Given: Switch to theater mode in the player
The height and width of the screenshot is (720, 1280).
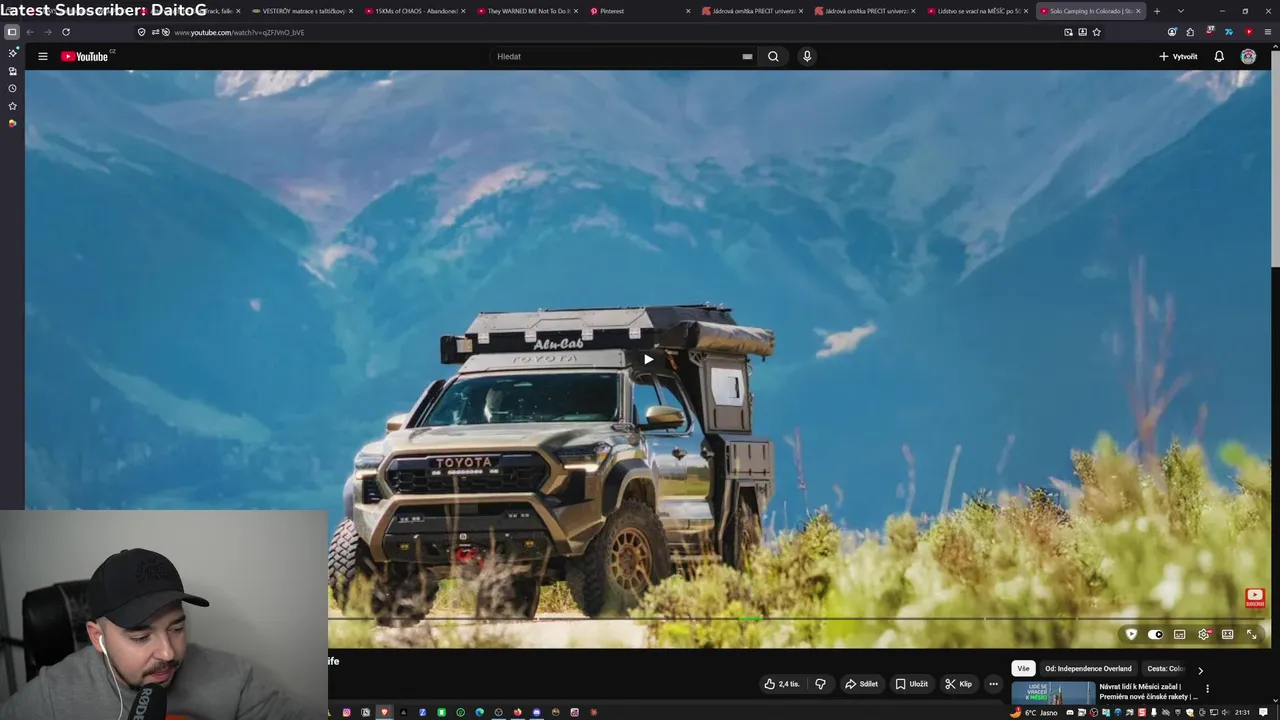Looking at the screenshot, I should (x=1228, y=634).
